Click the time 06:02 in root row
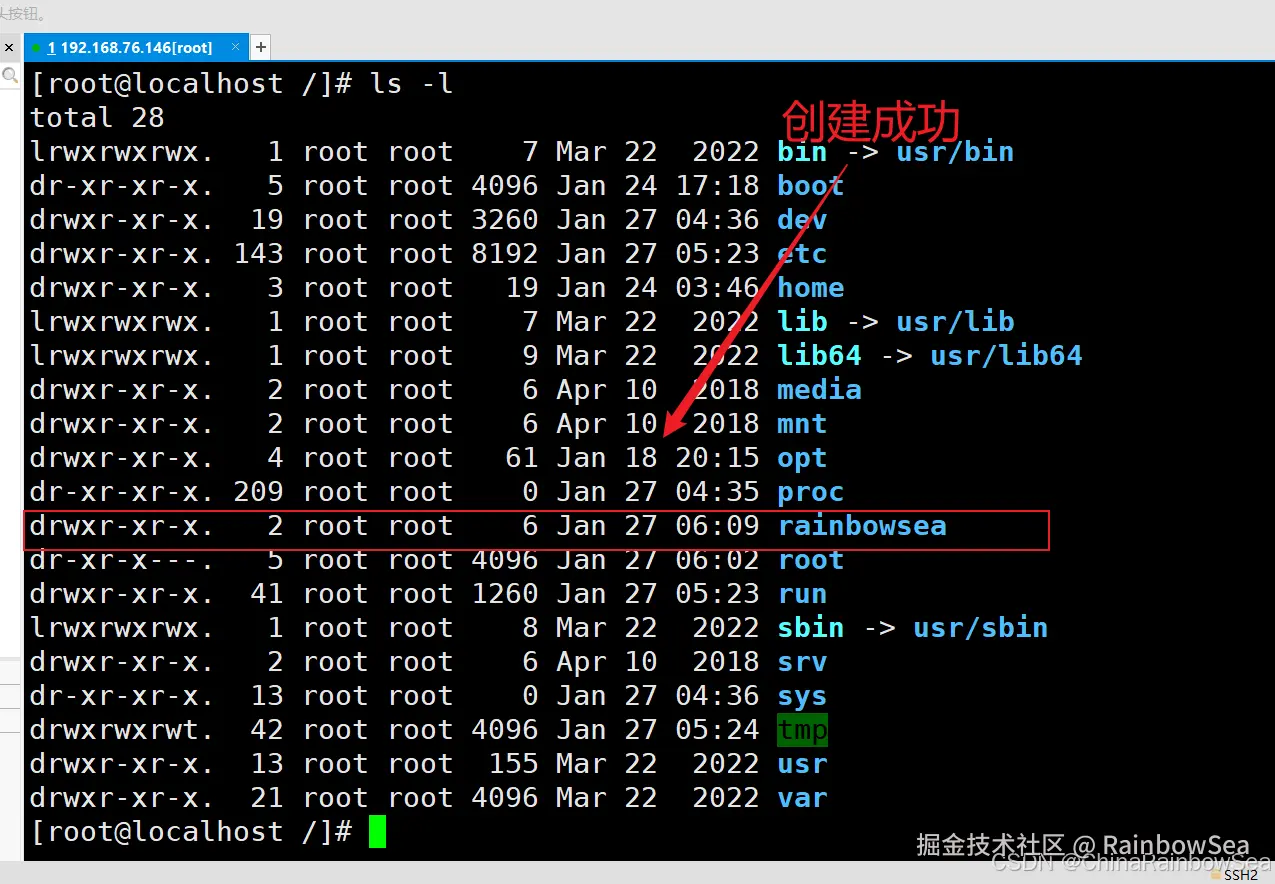This screenshot has width=1275, height=884. point(717,560)
